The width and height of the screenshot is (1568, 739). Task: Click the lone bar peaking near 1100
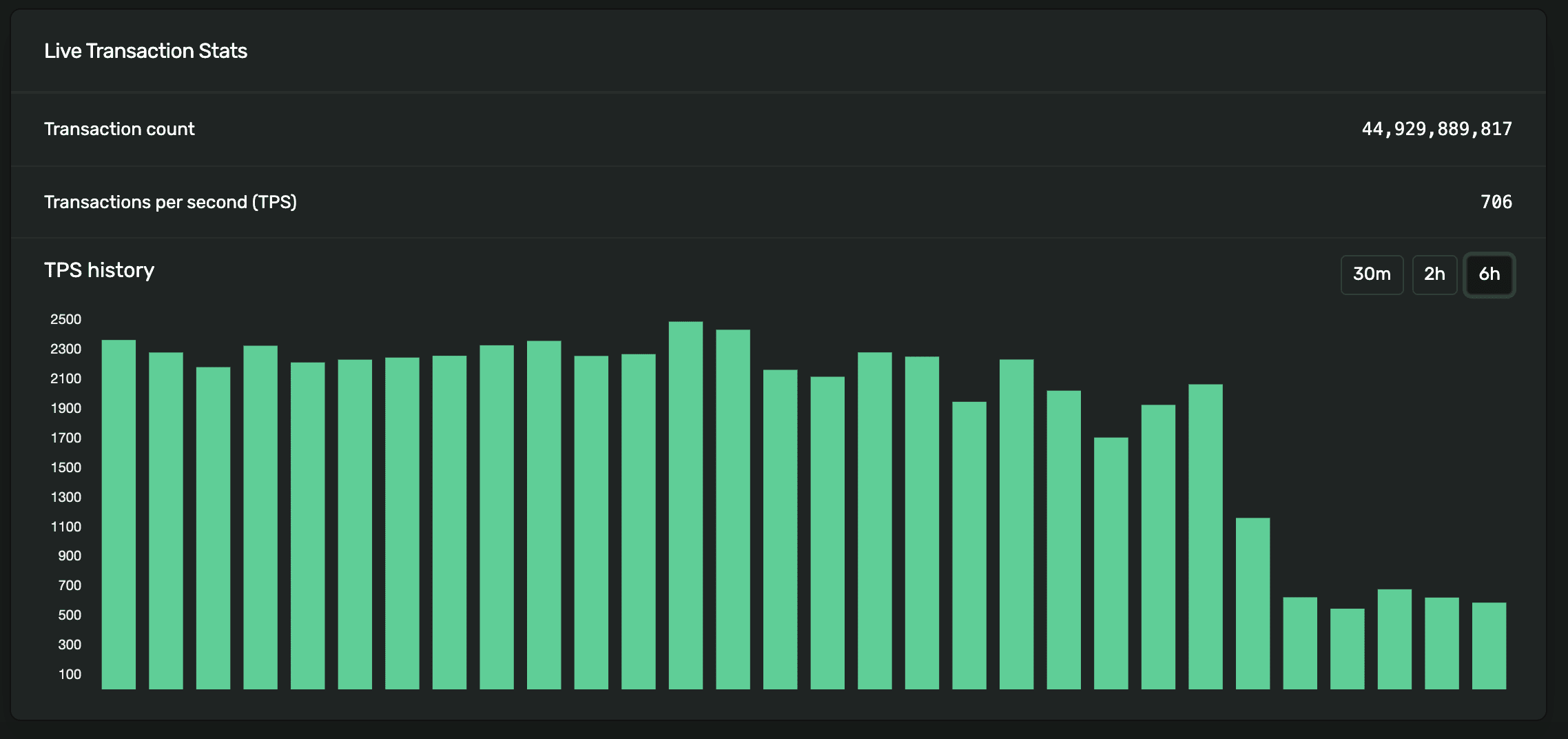pyautogui.click(x=1252, y=603)
